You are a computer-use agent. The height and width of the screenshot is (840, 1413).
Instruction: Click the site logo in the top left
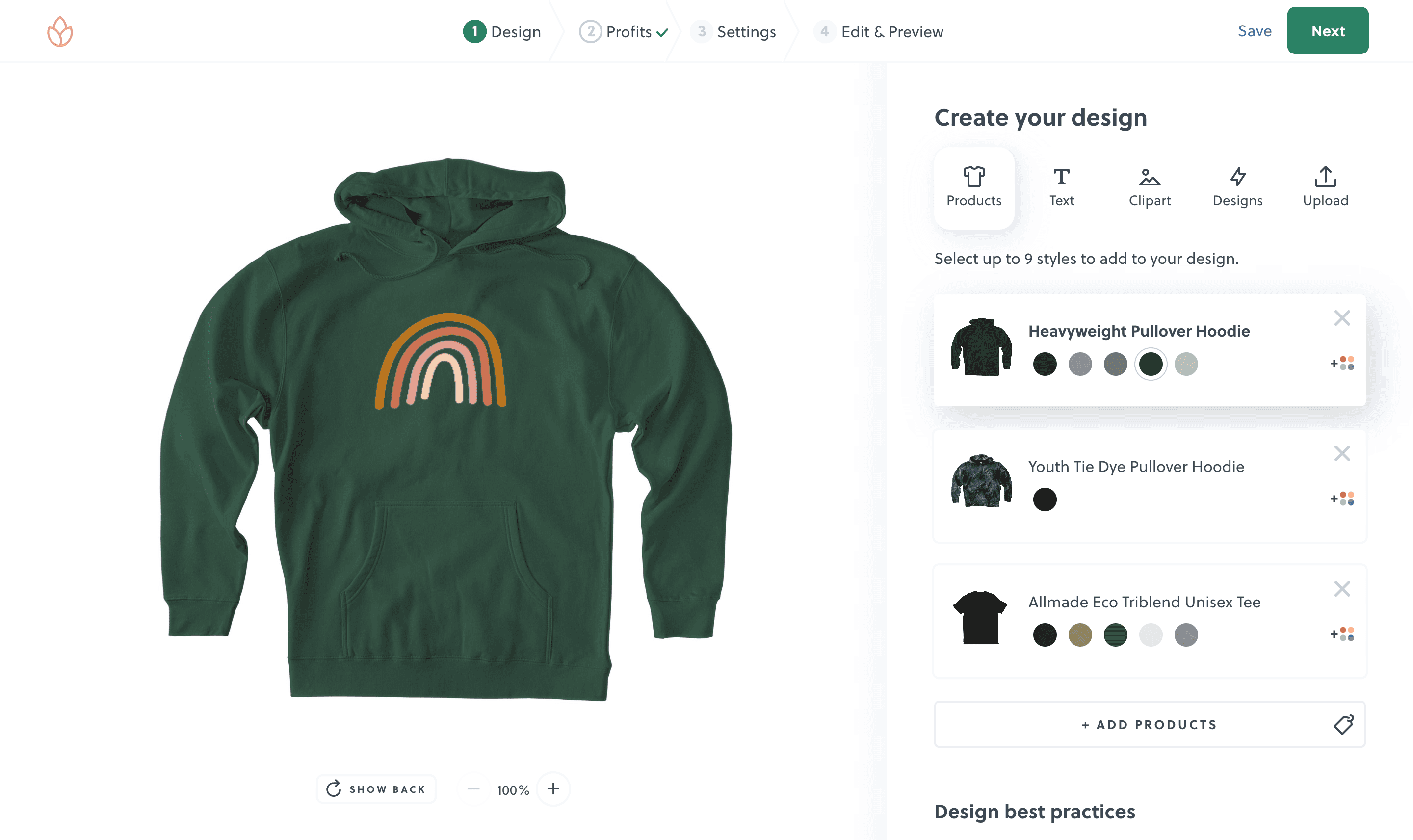point(59,31)
